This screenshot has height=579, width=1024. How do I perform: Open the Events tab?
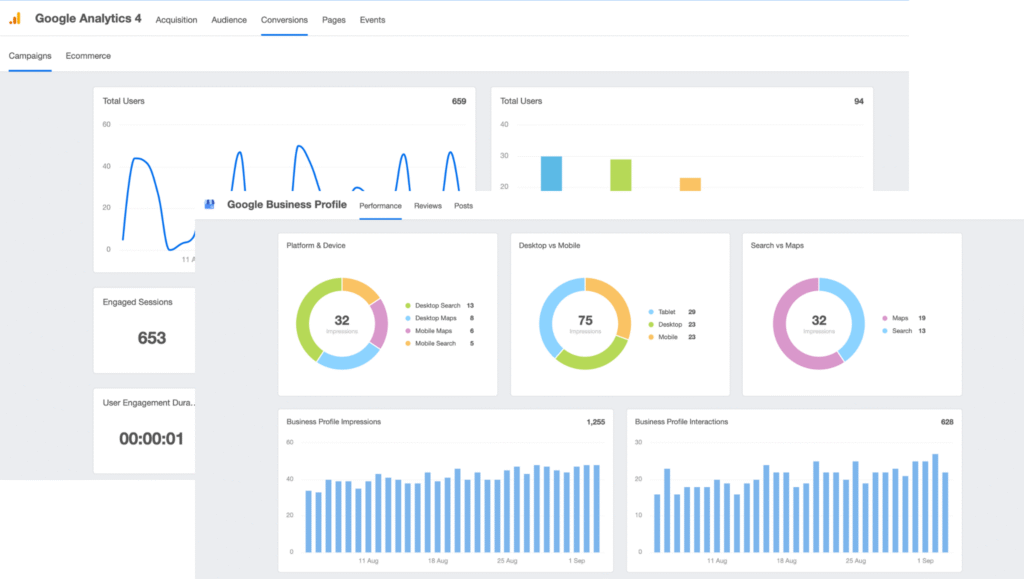pos(372,20)
